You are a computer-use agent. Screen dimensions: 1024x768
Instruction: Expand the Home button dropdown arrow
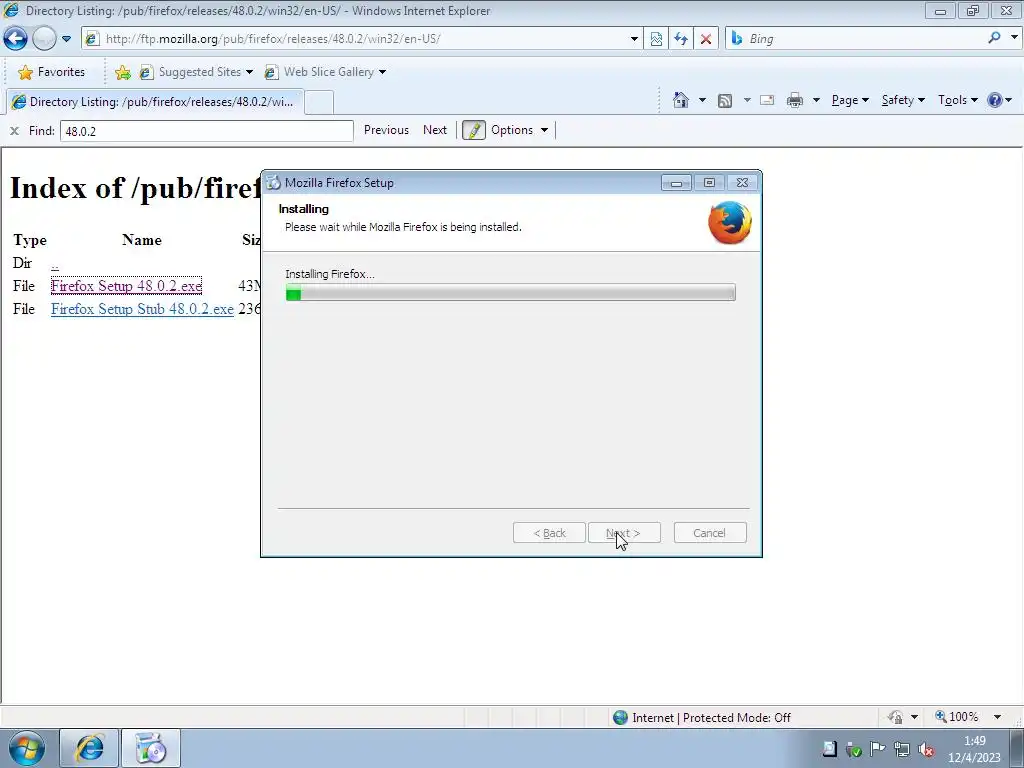[x=702, y=100]
